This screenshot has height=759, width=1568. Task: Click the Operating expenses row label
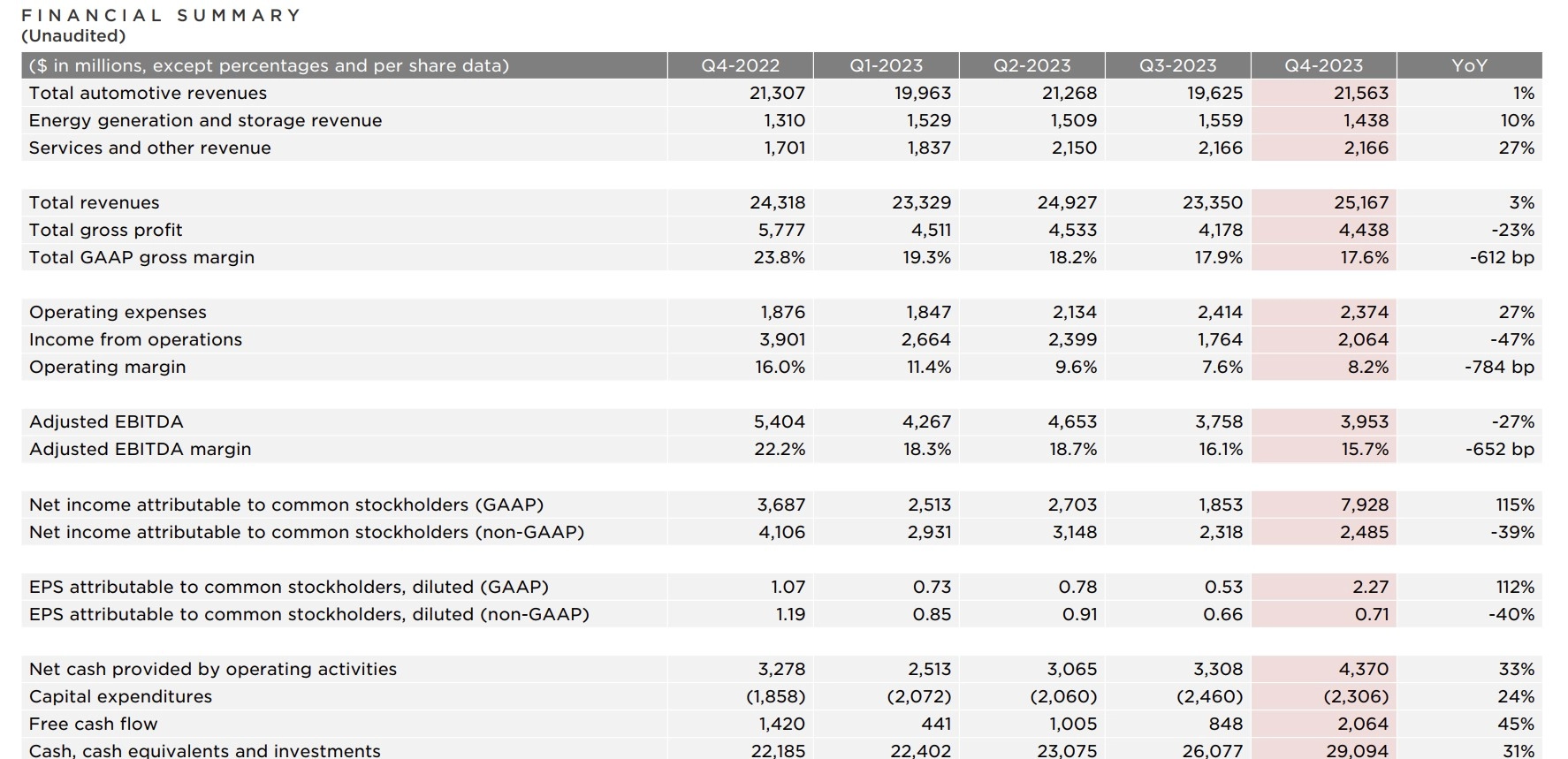pos(118,312)
